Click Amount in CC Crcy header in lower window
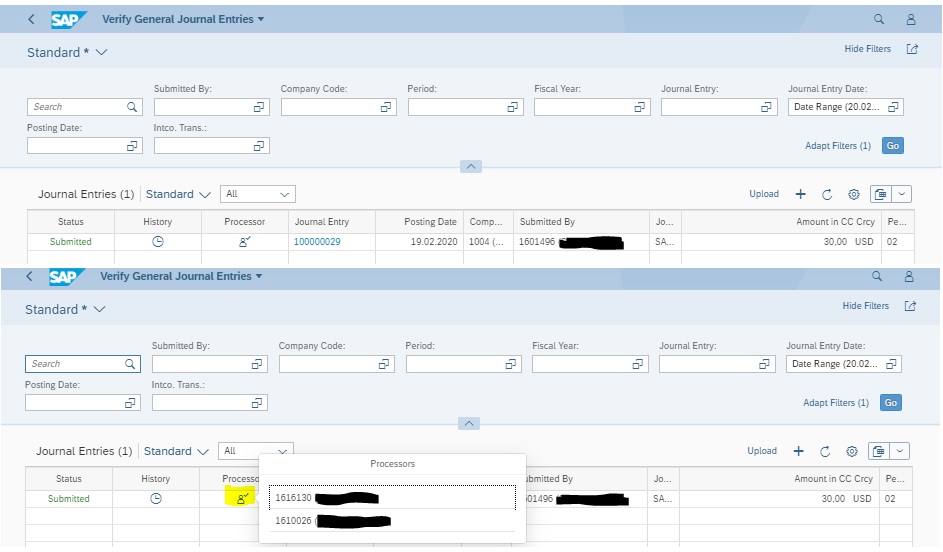The width and height of the screenshot is (943, 552). click(833, 479)
